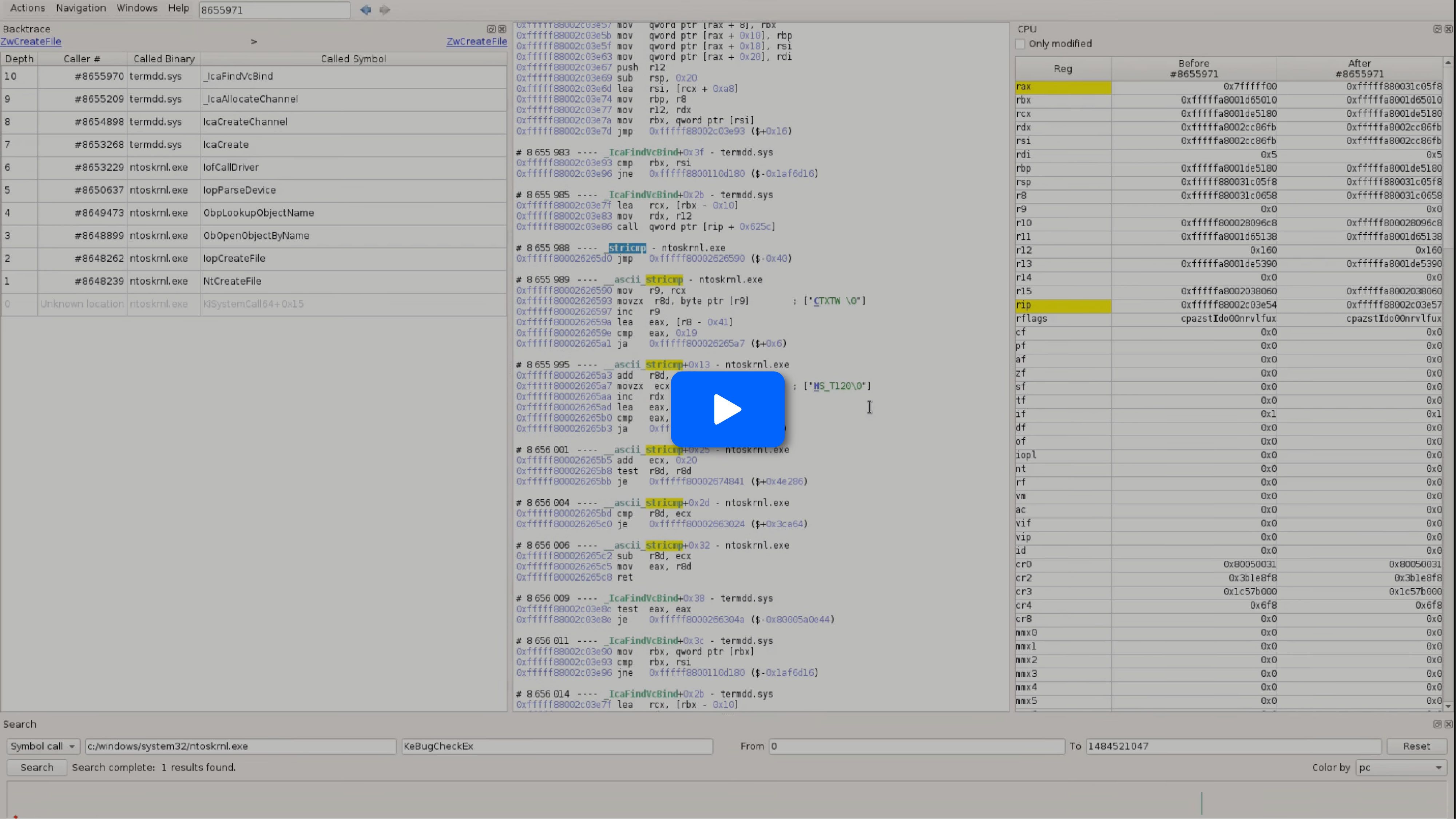
Task: Click the back navigation arrow icon
Action: (x=365, y=9)
